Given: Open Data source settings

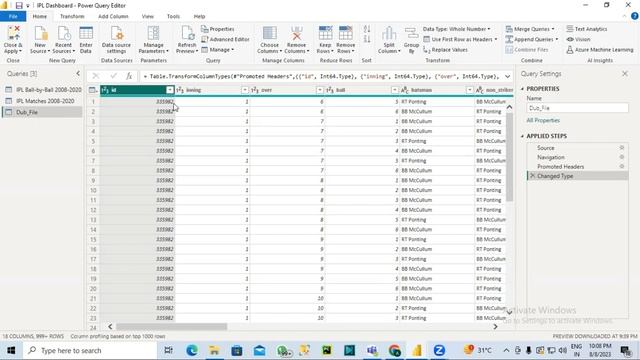Looking at the screenshot, I should click(116, 34).
